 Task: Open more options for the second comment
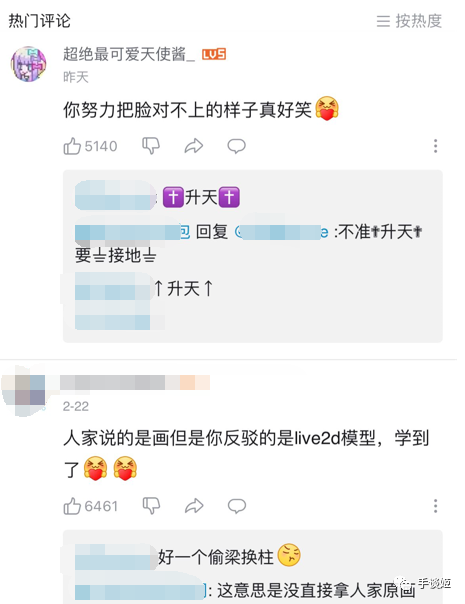click(435, 506)
